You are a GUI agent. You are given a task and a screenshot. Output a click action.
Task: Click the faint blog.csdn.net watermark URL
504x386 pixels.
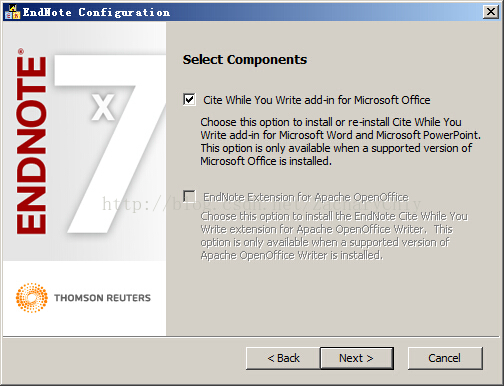coord(262,204)
